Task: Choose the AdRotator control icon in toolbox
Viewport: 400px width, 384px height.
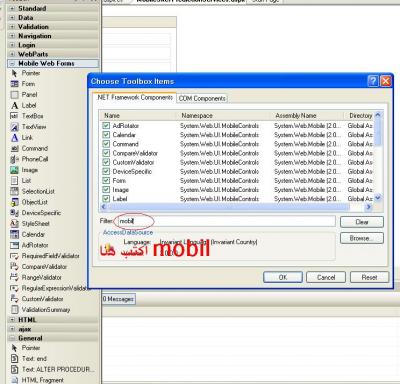Action: pos(14,245)
